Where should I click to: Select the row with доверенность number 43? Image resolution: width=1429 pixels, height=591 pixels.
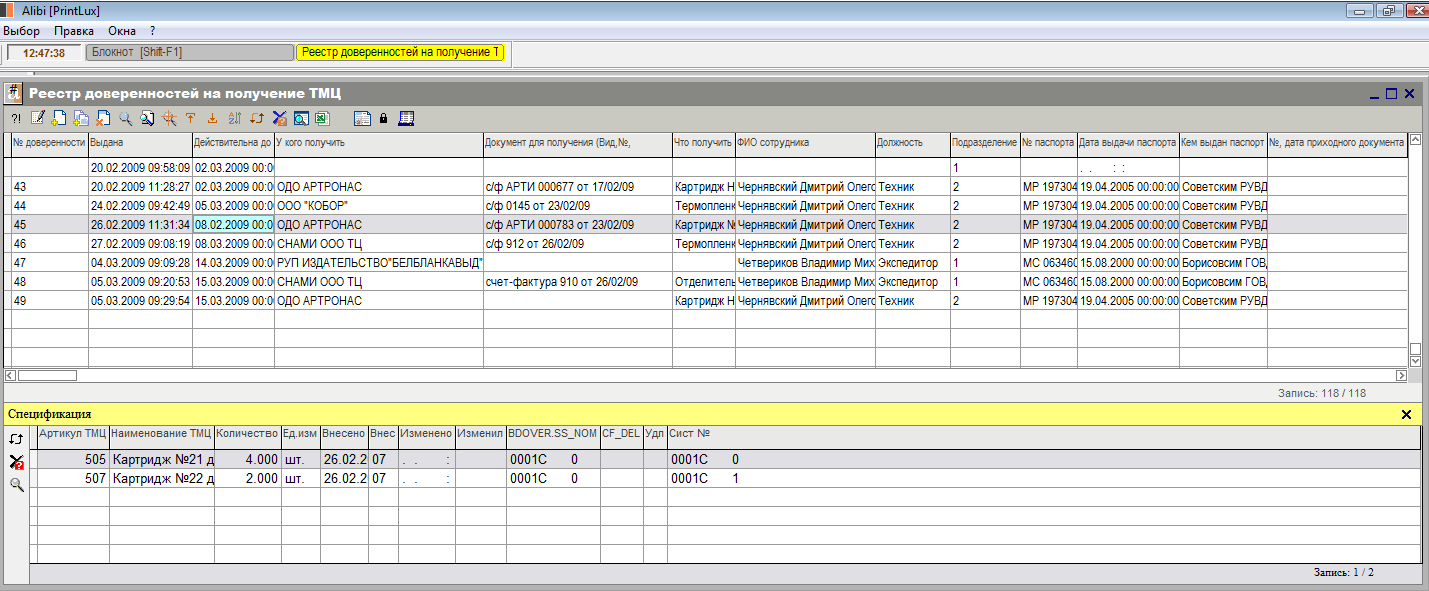pyautogui.click(x=708, y=187)
